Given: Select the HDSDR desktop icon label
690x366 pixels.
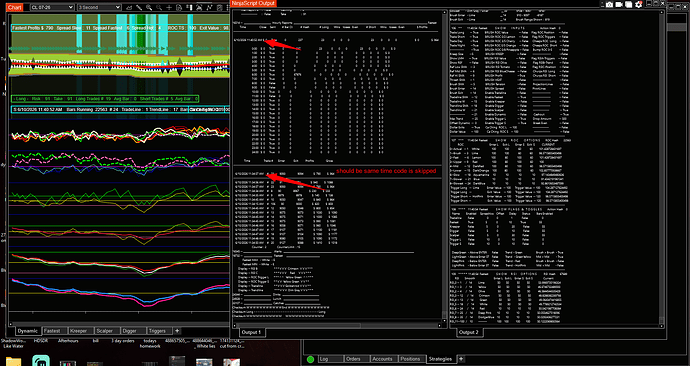Looking at the screenshot, I should click(x=42, y=341).
